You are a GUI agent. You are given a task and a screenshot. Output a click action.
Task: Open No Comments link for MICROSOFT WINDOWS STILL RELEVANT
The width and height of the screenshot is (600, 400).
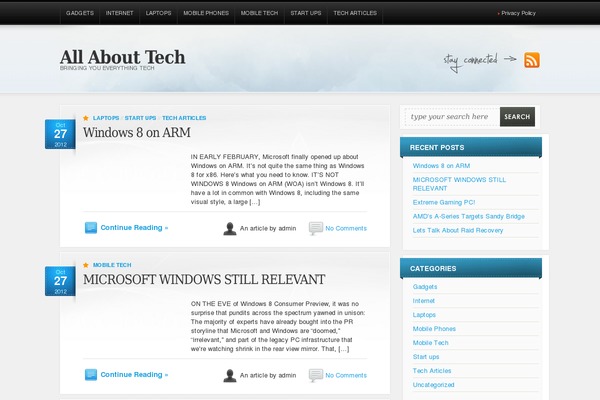coord(346,376)
